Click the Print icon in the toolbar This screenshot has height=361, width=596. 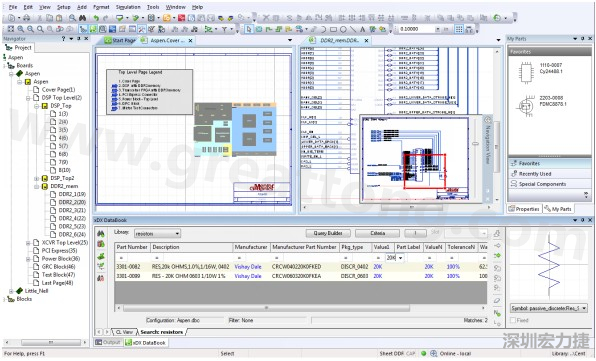(x=26, y=18)
